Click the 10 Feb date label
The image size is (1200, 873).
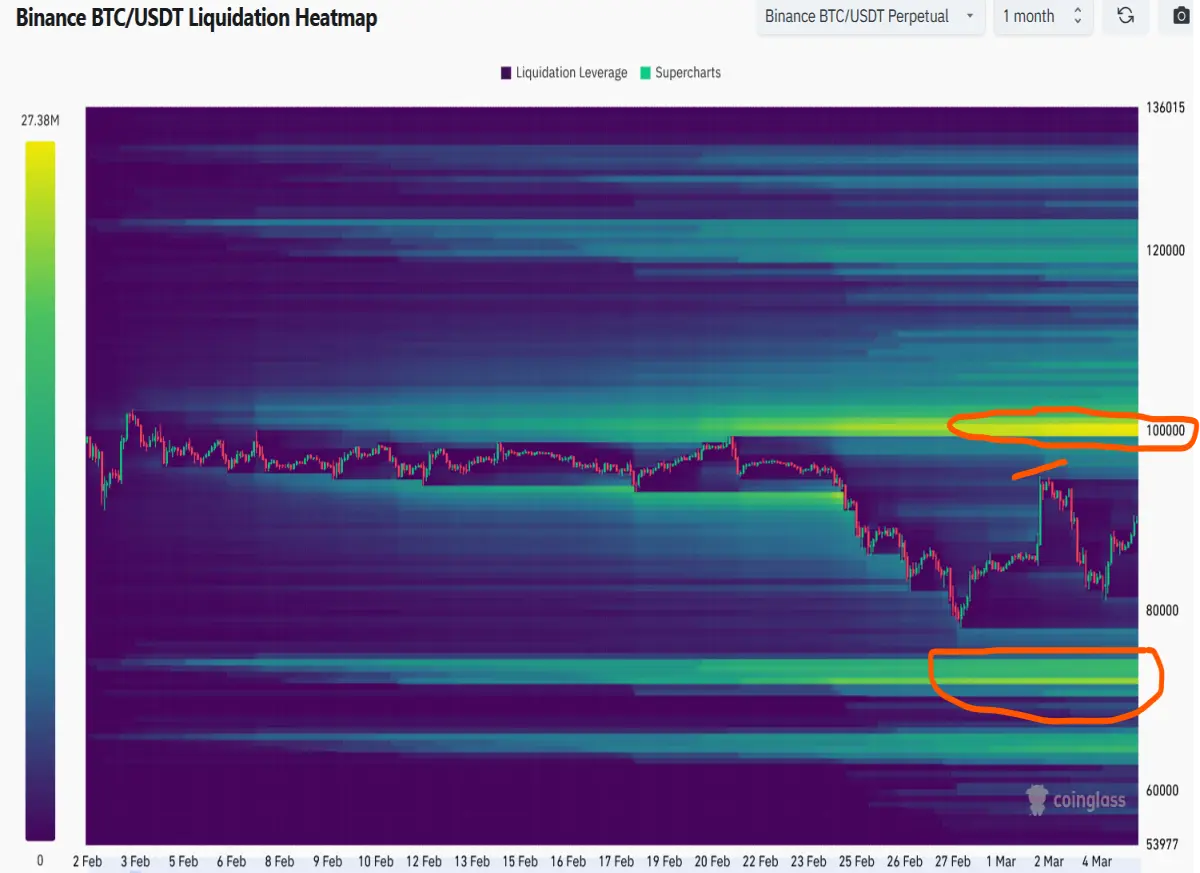(376, 861)
